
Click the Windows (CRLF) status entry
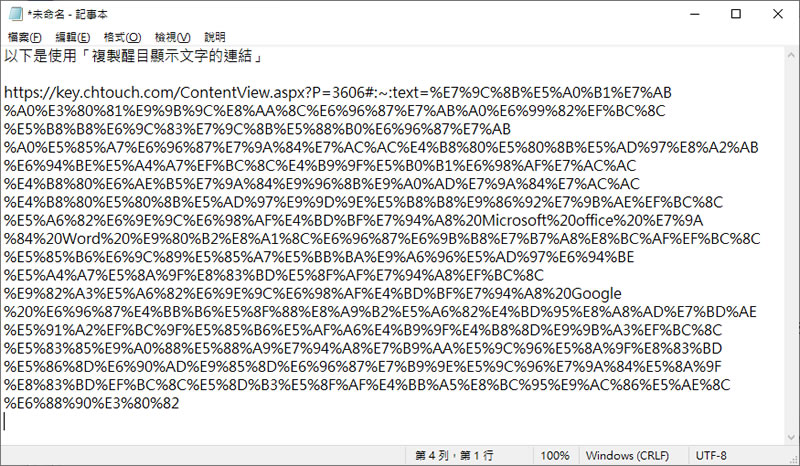click(x=627, y=455)
